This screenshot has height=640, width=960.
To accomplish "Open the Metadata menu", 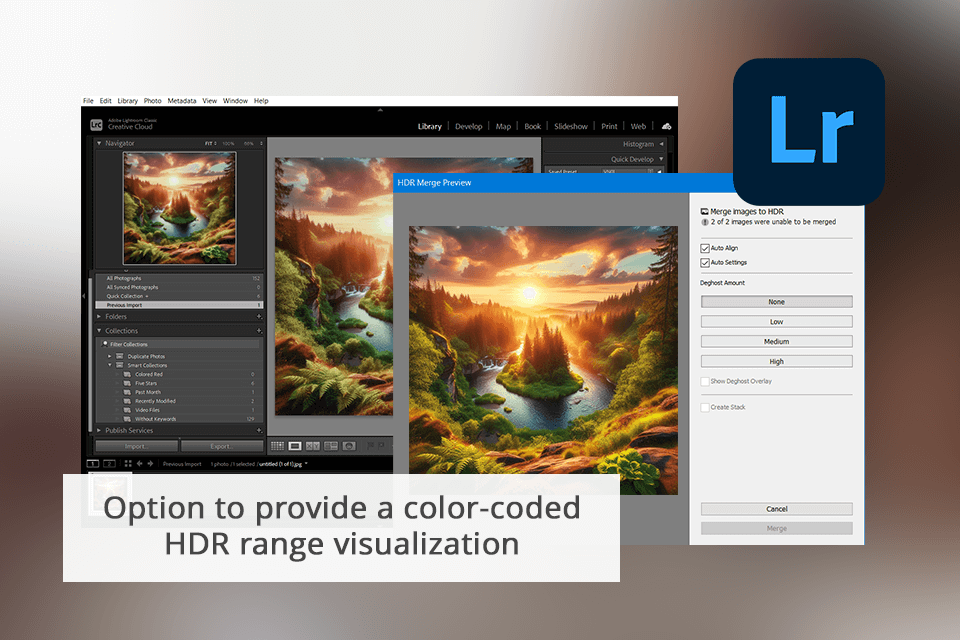I will 182,101.
